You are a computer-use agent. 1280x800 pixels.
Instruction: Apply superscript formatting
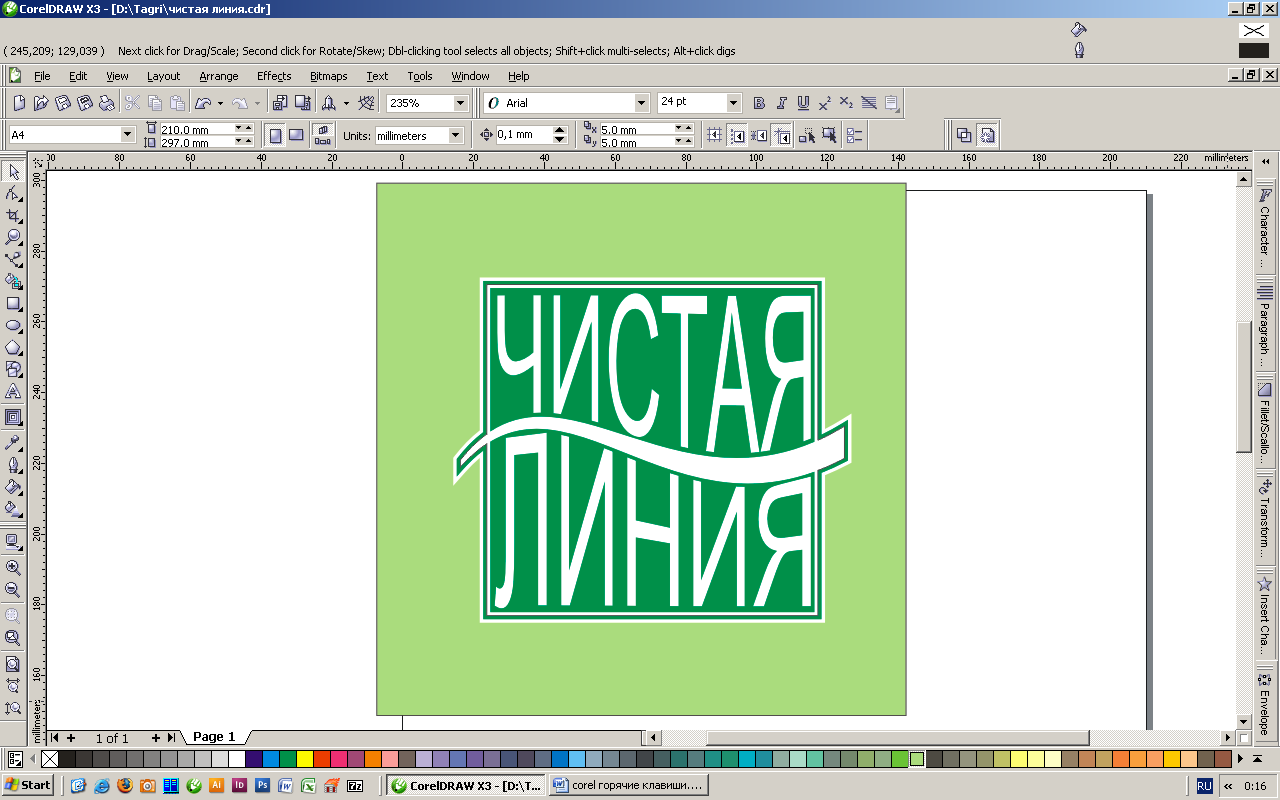coord(825,103)
